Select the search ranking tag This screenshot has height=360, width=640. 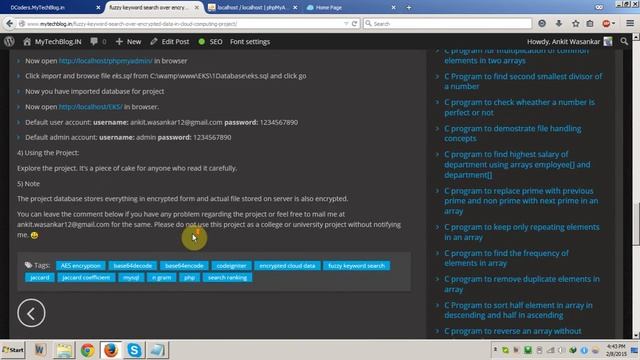pyautogui.click(x=227, y=278)
